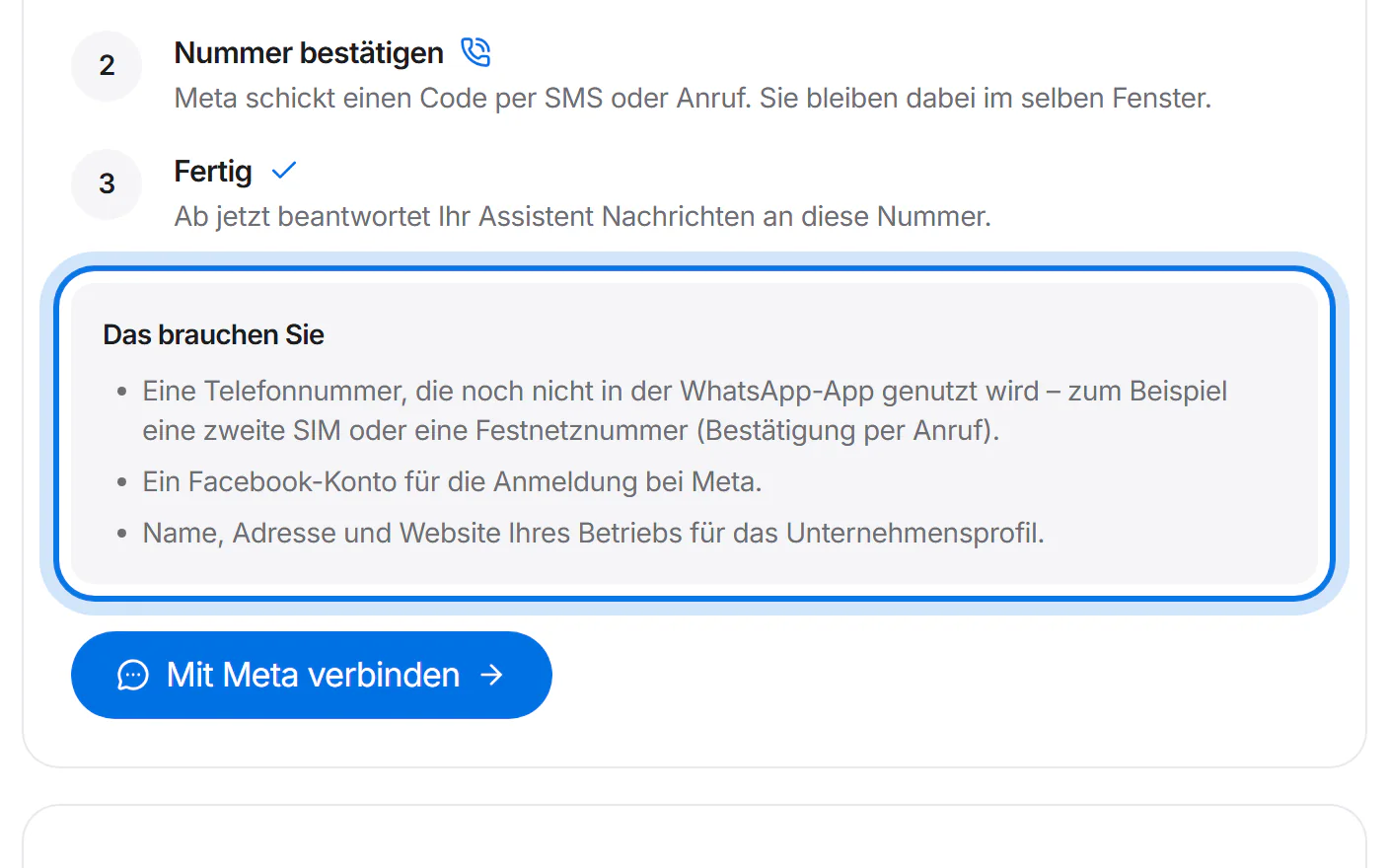
Task: Click the Fertig step heading
Action: click(x=213, y=171)
